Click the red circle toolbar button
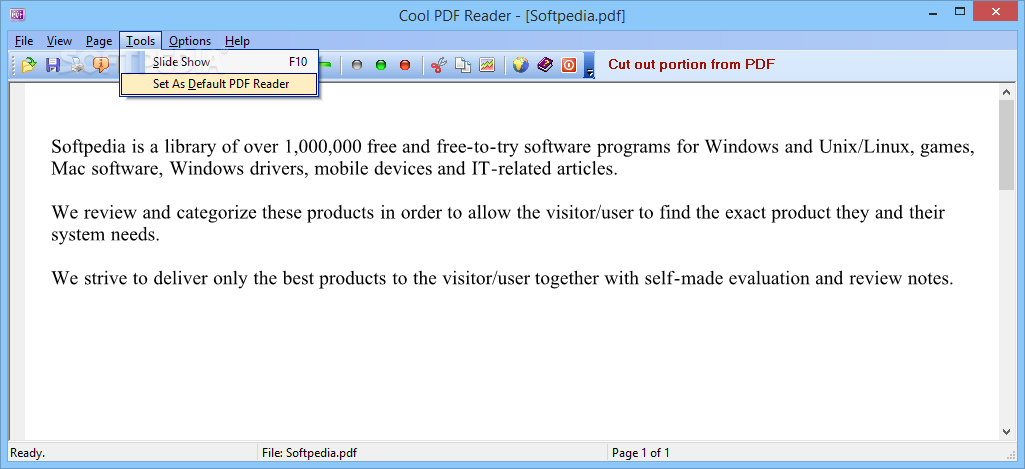 point(405,65)
